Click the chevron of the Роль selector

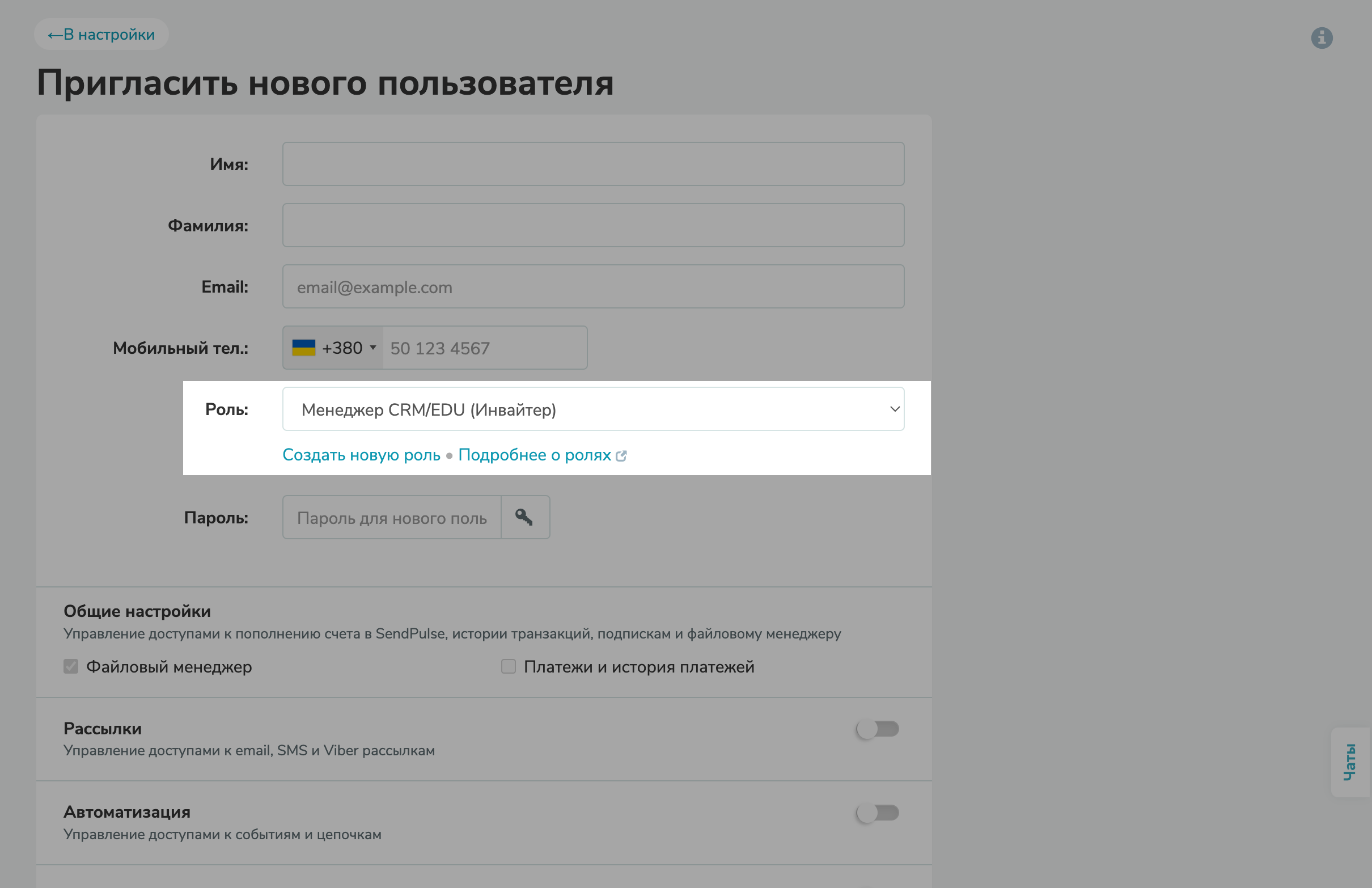(x=894, y=409)
